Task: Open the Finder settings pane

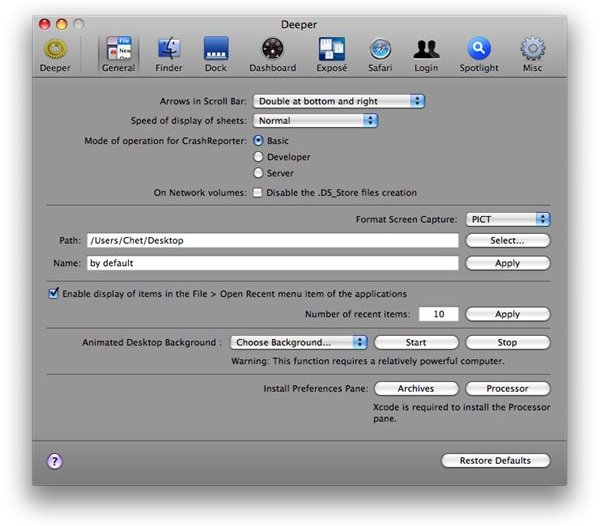Action: point(169,55)
